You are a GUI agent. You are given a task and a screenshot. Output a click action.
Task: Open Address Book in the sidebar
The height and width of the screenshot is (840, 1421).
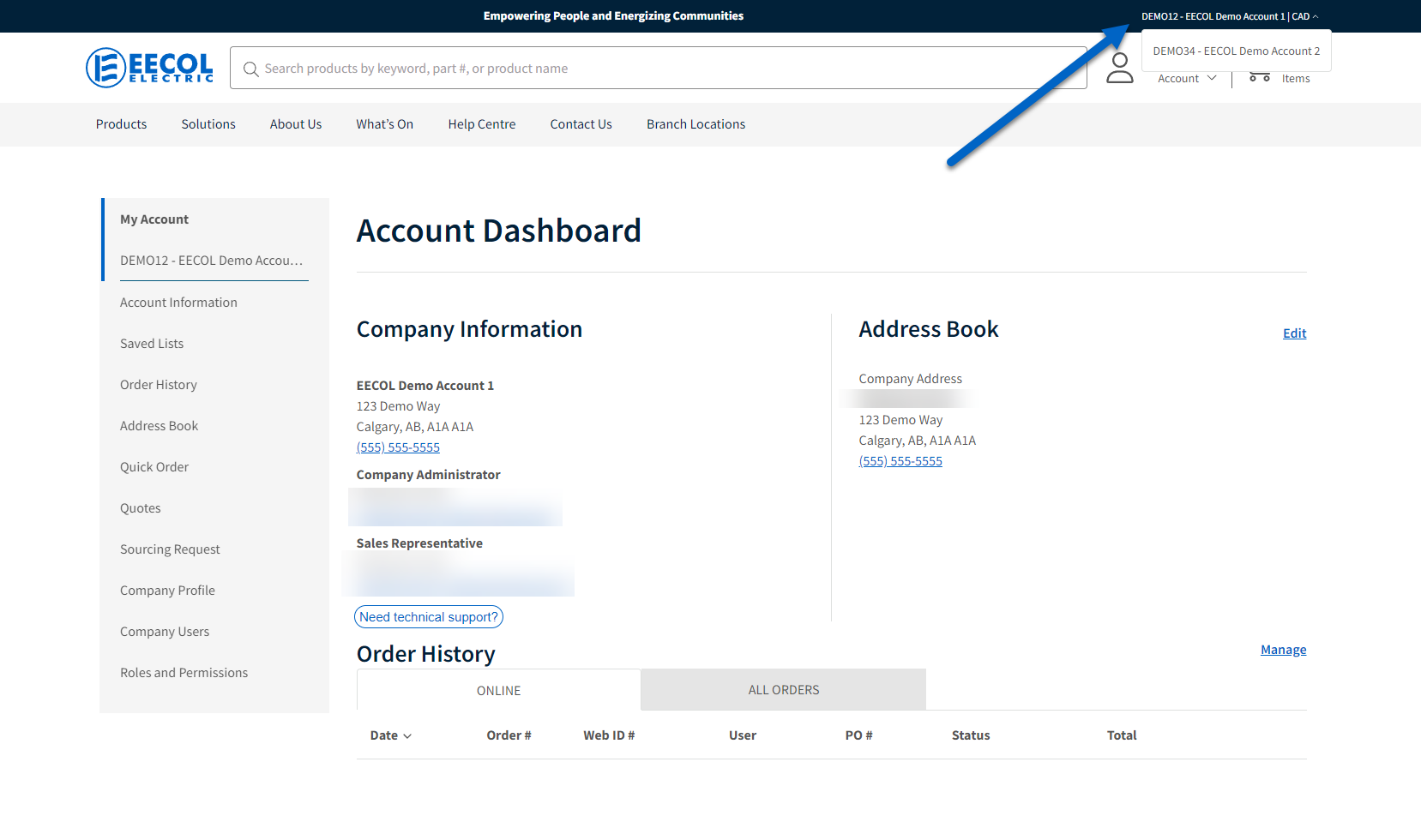point(159,426)
